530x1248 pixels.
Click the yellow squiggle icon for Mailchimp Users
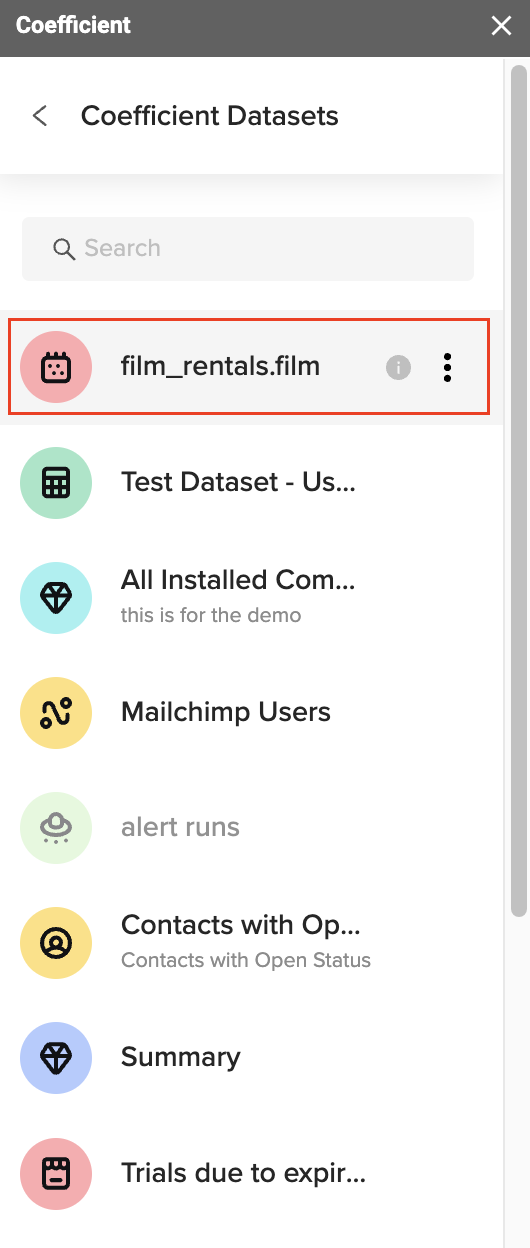pyautogui.click(x=56, y=713)
